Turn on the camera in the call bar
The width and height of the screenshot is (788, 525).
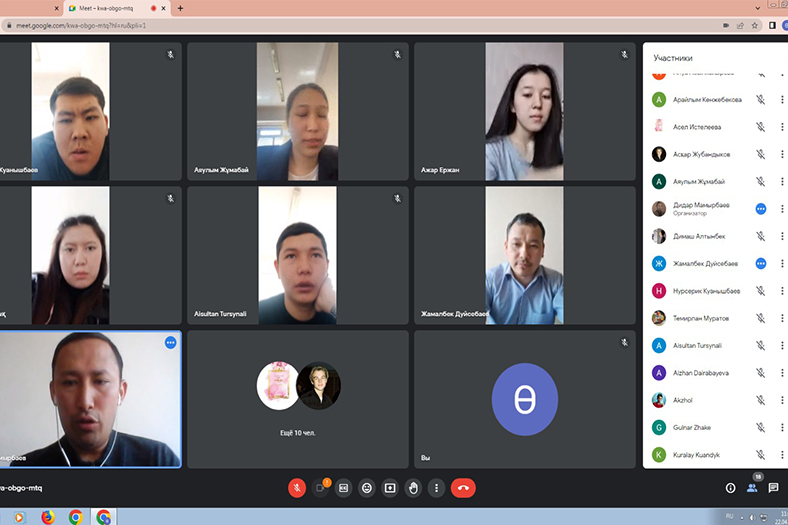coord(321,488)
